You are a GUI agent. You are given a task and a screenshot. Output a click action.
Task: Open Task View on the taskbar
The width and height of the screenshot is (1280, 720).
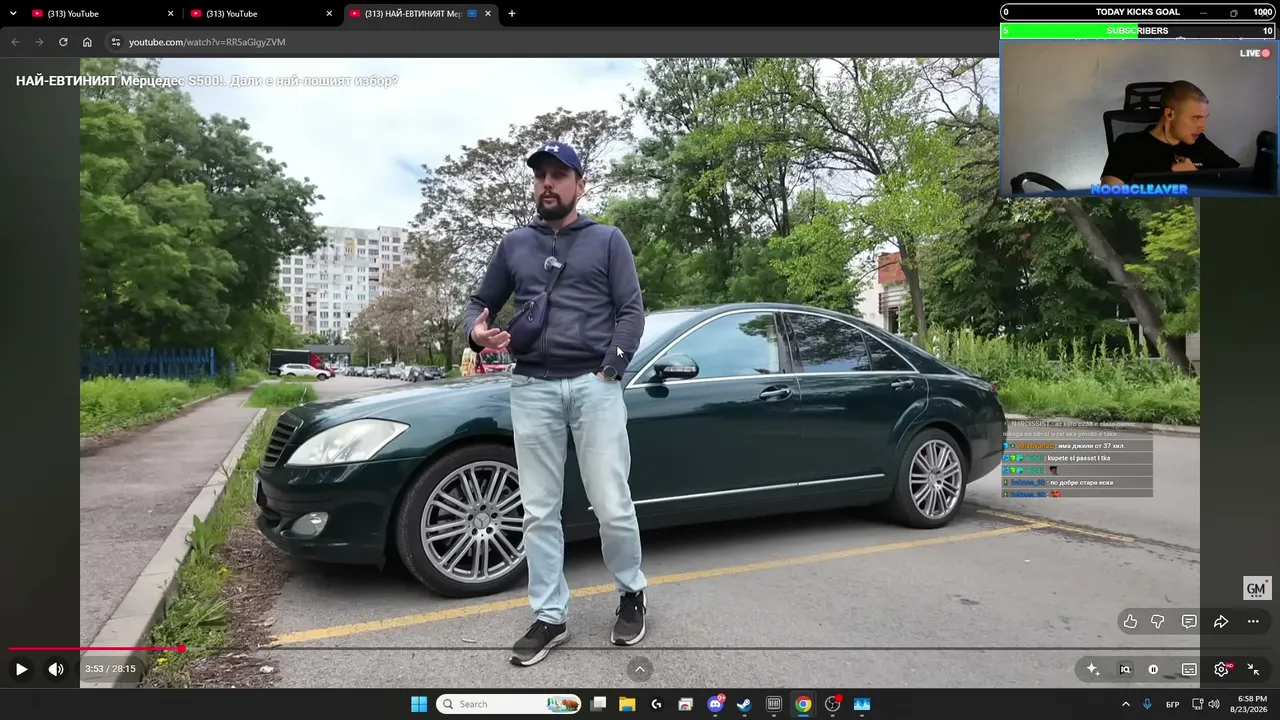coord(599,704)
